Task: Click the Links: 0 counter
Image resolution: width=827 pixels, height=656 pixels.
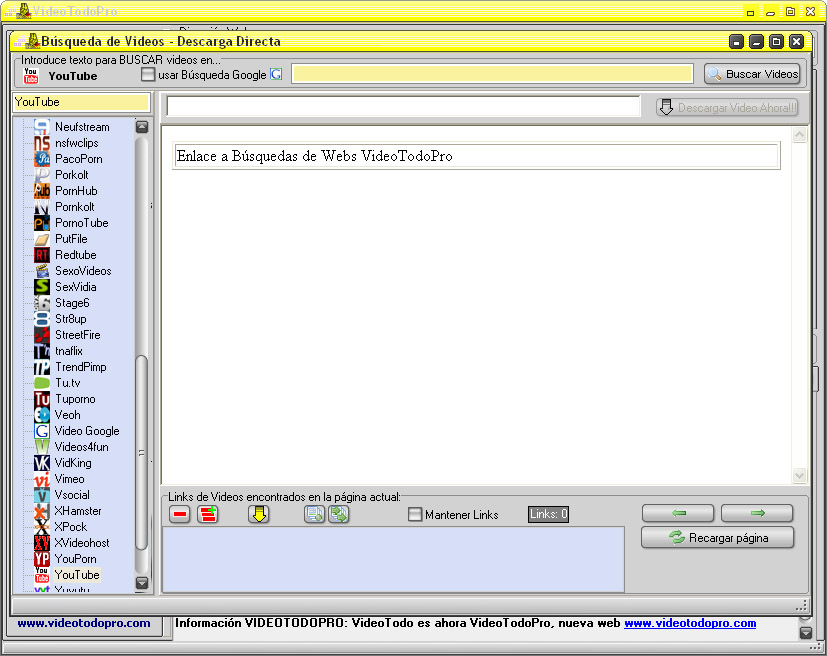Action: pos(549,514)
